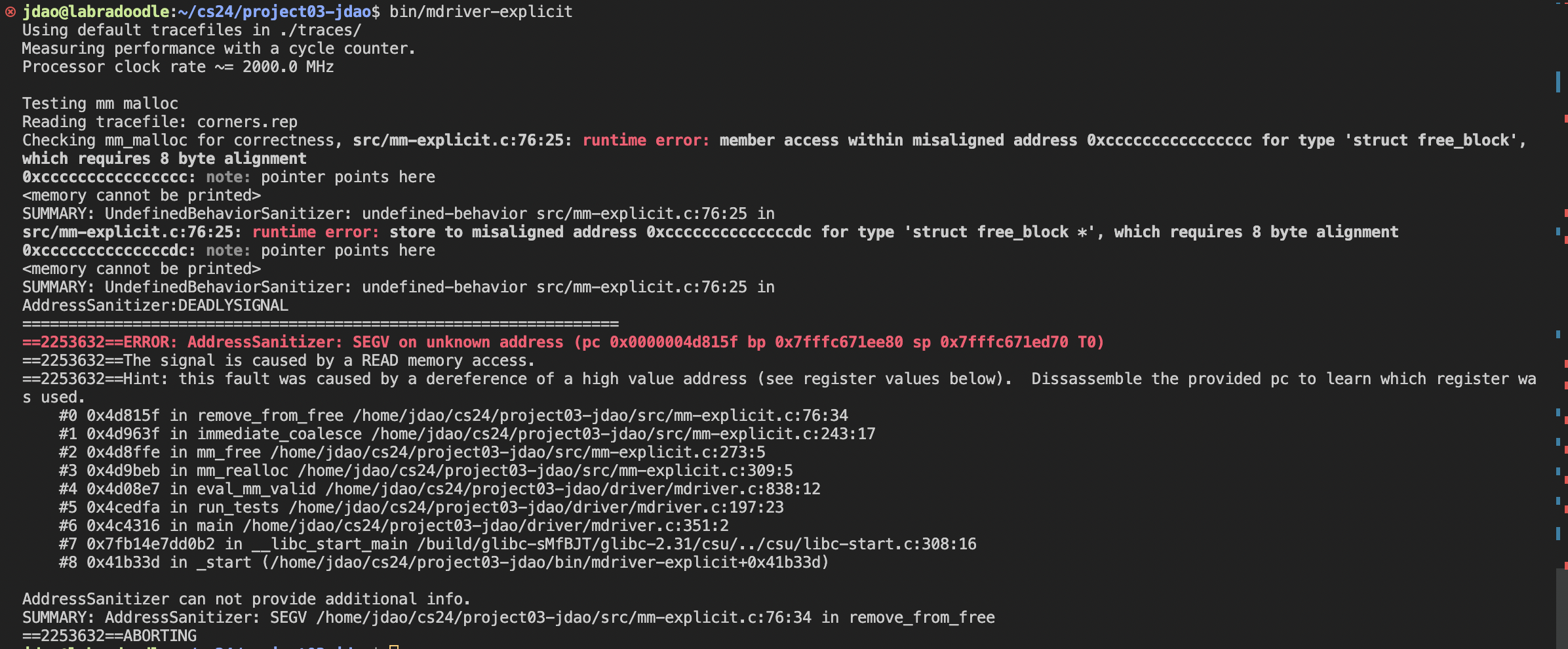The height and width of the screenshot is (649, 1568).
Task: Open libc-start.c:308:16 path in frame #7
Action: click(697, 544)
